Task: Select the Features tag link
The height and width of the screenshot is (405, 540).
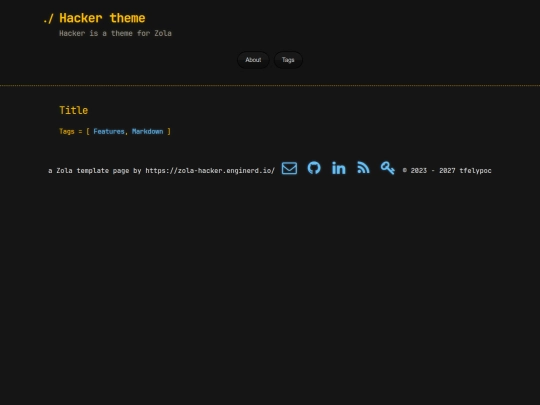Action: (109, 132)
